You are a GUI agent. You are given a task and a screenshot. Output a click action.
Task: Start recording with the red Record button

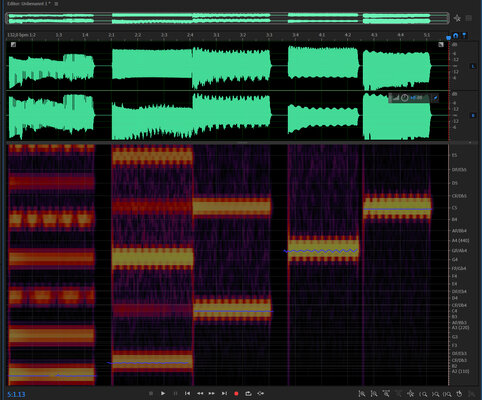point(236,394)
